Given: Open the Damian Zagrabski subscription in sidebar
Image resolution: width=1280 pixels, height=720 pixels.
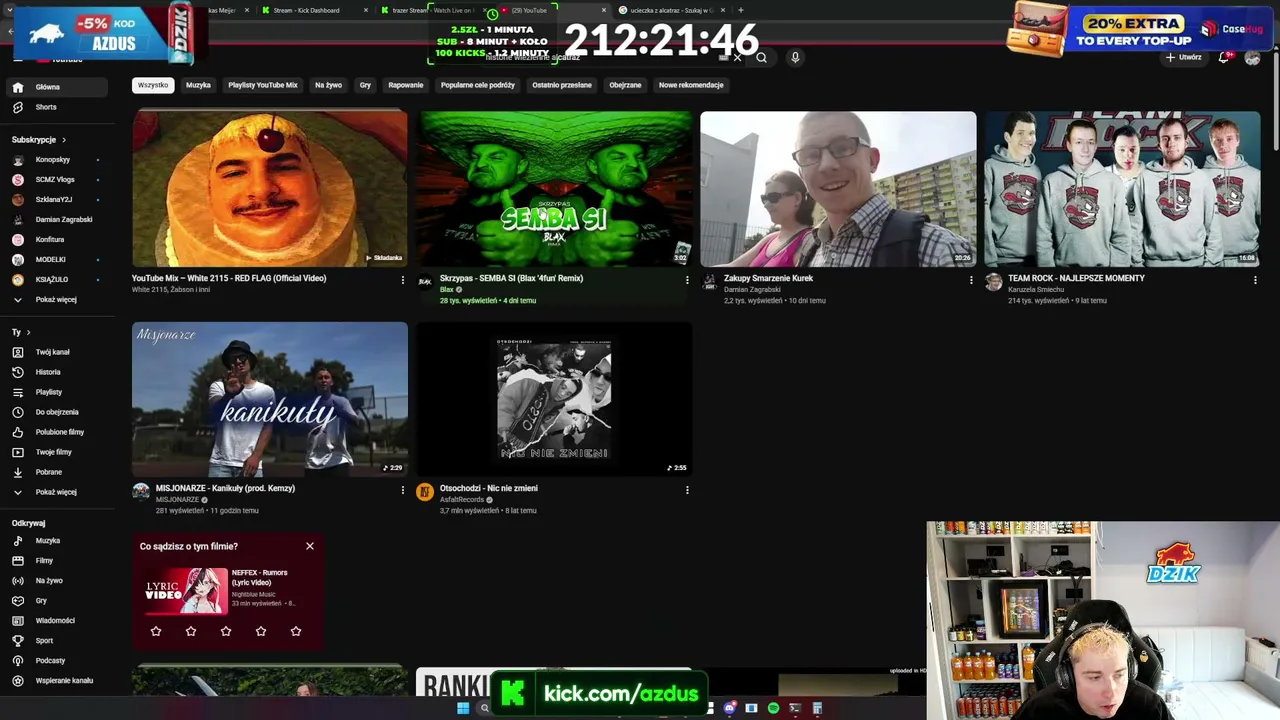Looking at the screenshot, I should tap(58, 220).
